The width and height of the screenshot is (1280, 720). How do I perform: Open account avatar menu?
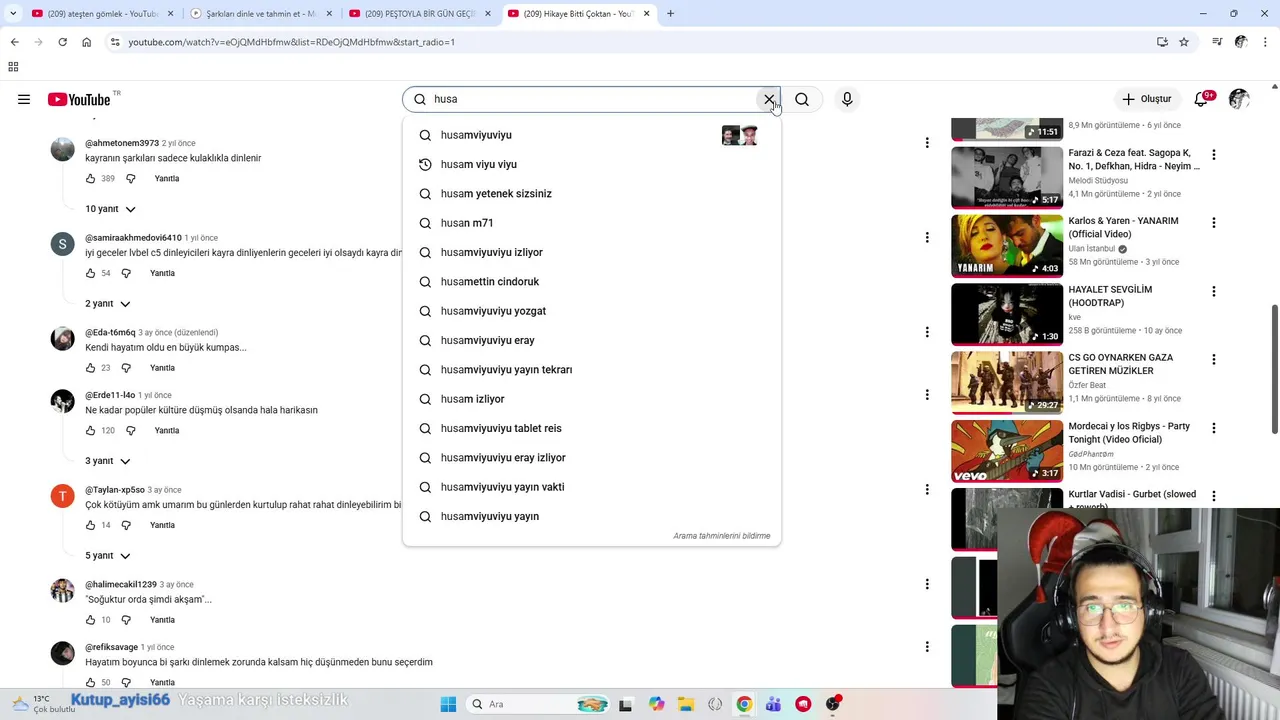tap(1239, 99)
